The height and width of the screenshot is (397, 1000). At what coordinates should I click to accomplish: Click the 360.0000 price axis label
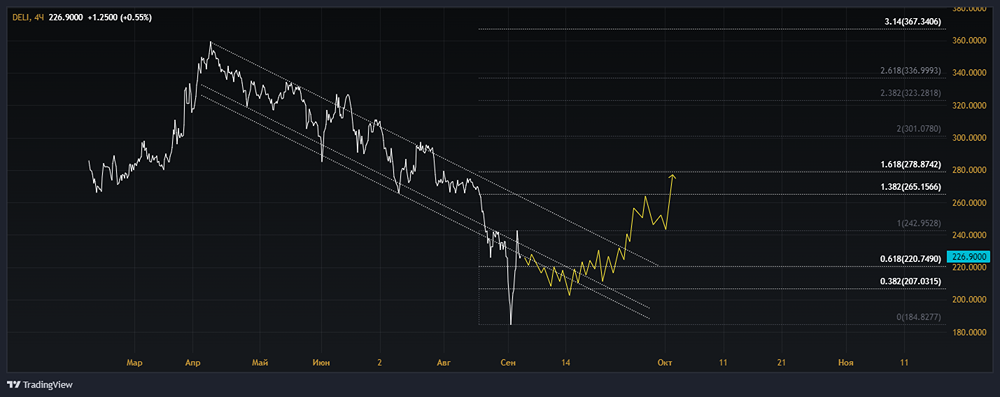[969, 41]
